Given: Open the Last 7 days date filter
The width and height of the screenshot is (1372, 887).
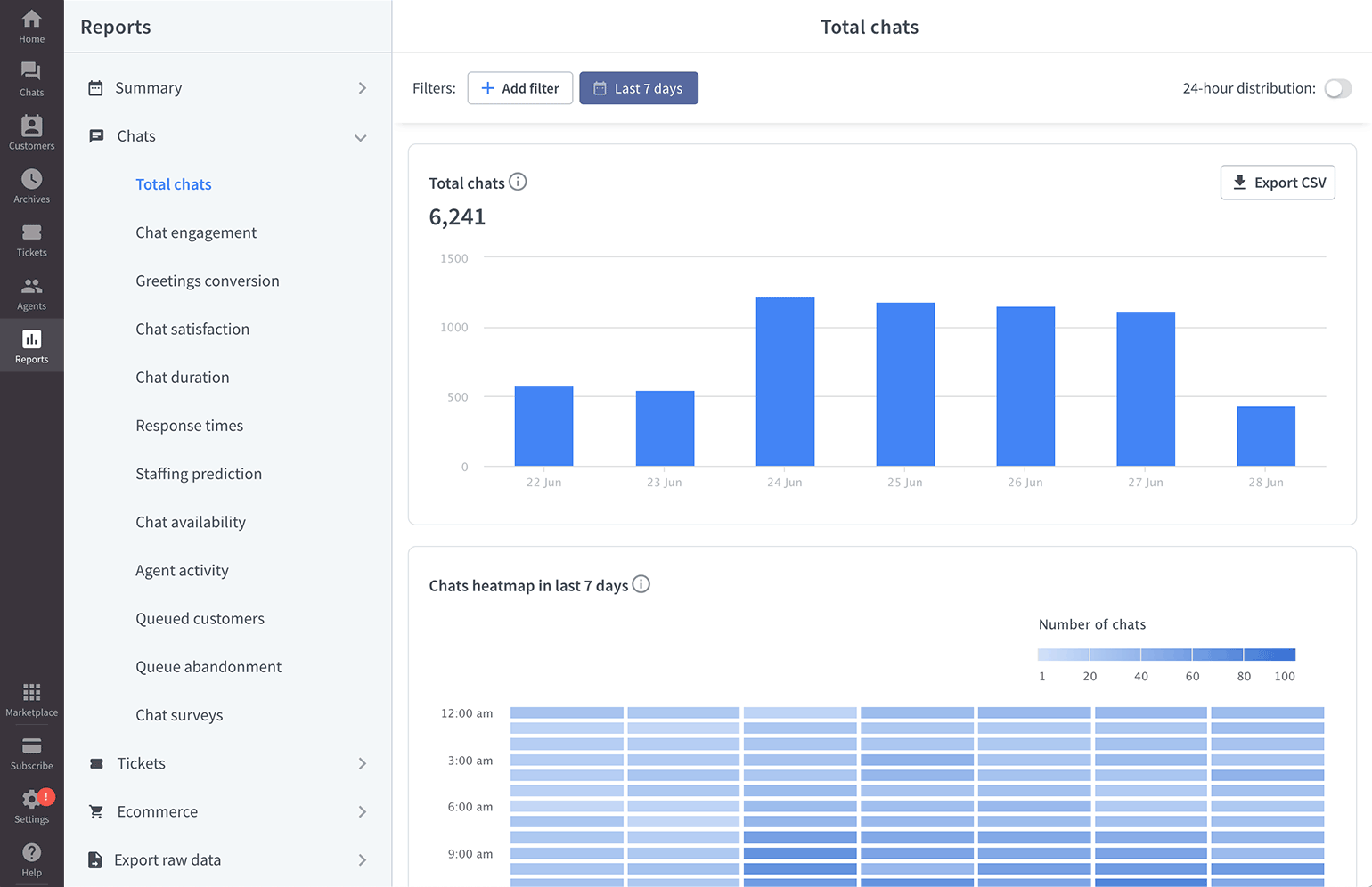Looking at the screenshot, I should tap(639, 88).
